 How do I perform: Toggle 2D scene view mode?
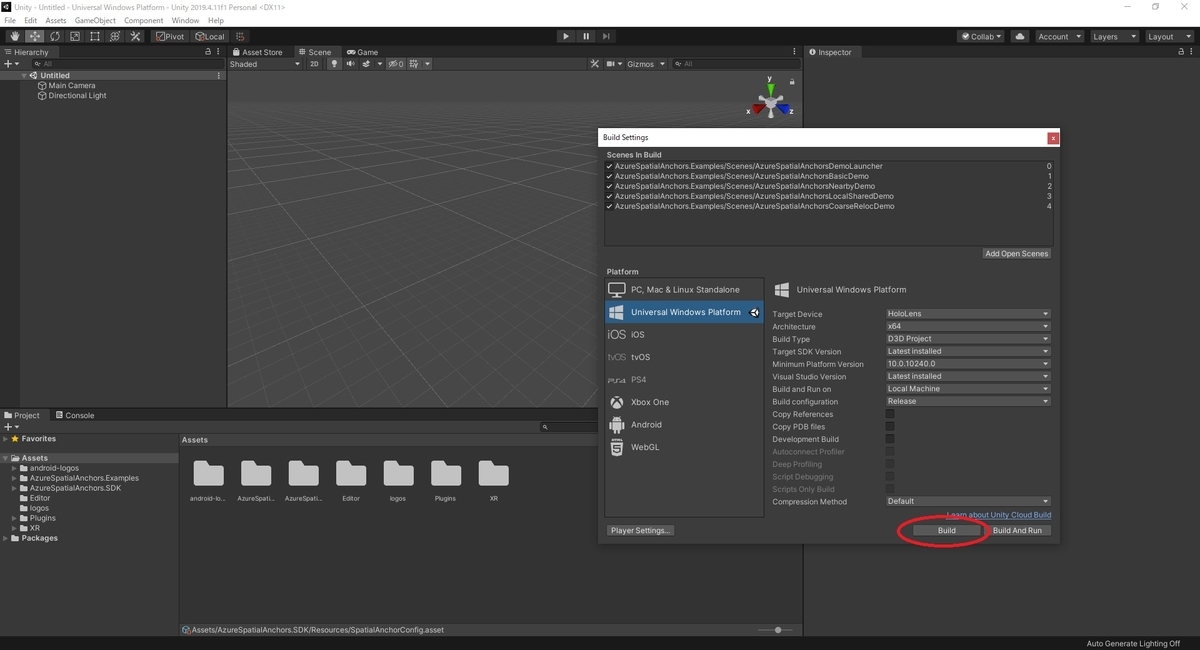click(314, 64)
